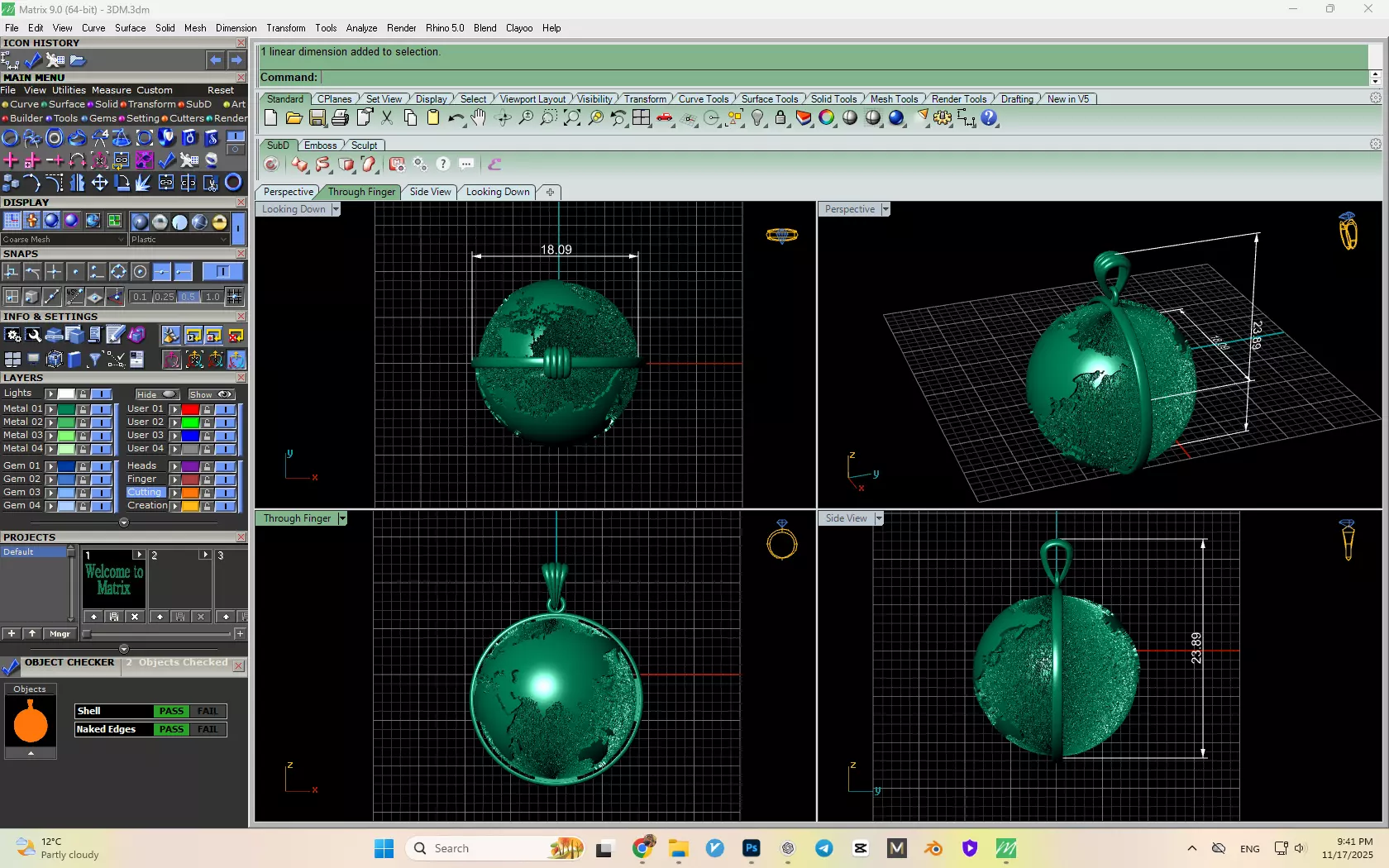
Task: Click the blue checkmark icon in Icon History
Action: 33,60
